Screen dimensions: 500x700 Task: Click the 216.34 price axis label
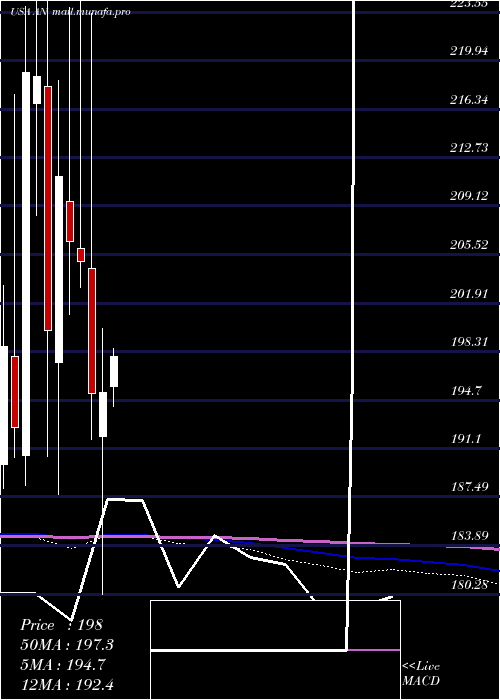(468, 99)
